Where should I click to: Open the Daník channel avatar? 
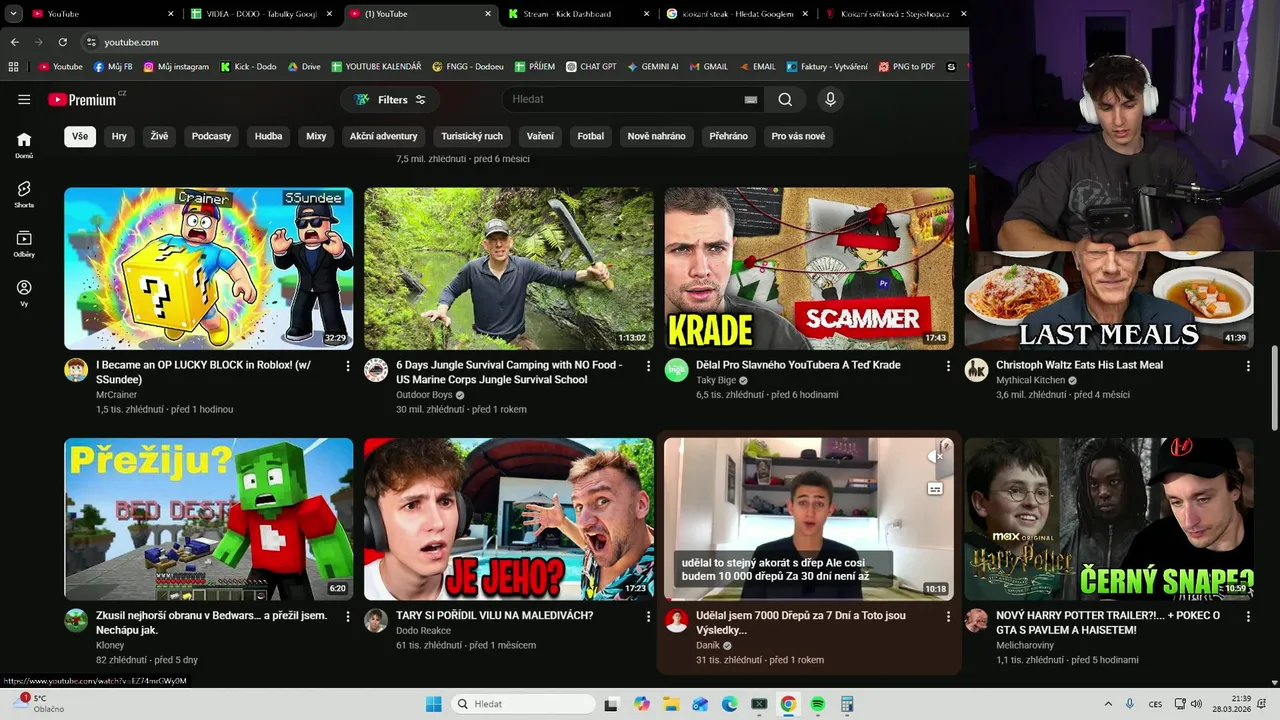676,620
